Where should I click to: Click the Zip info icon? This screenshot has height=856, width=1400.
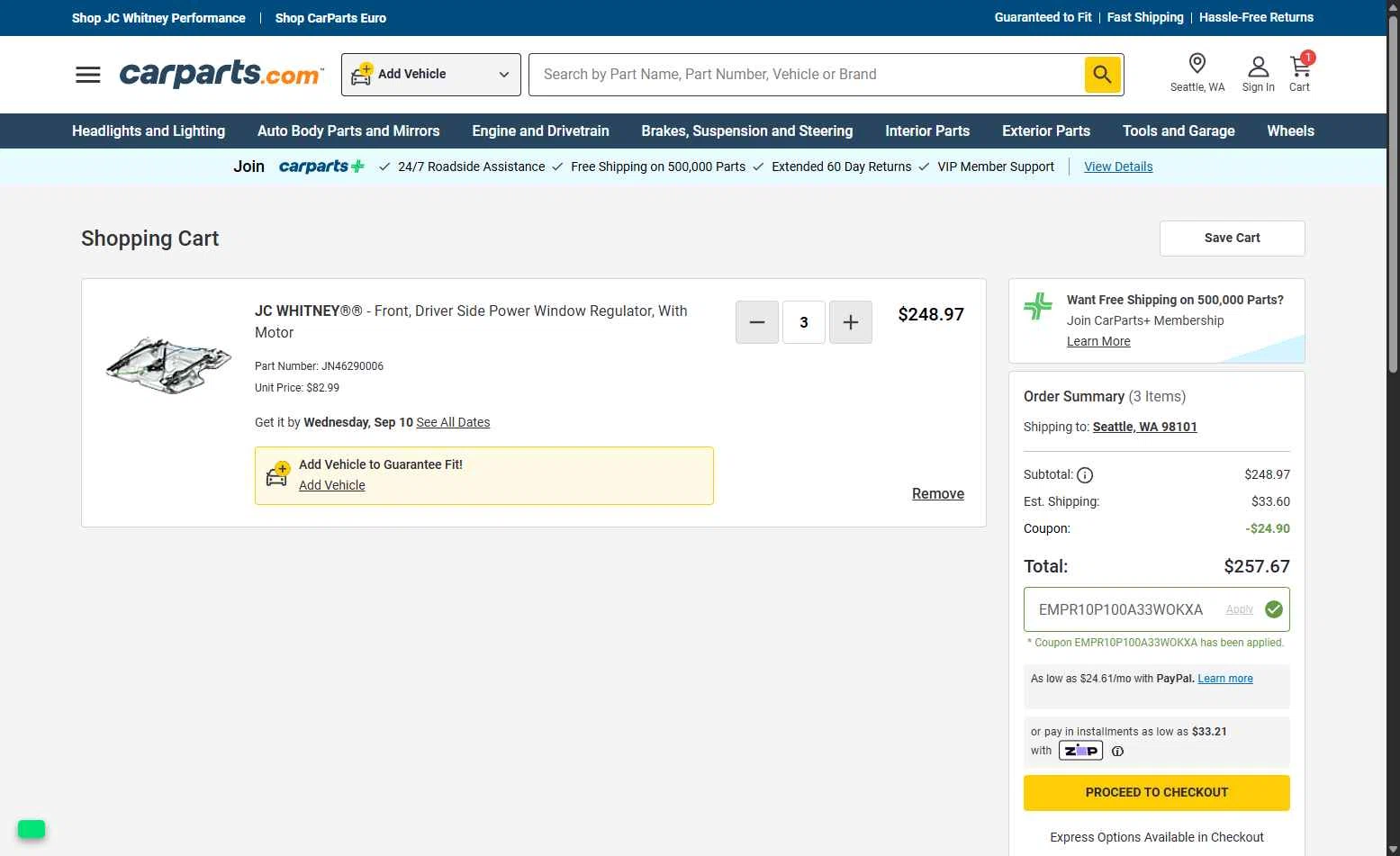click(x=1117, y=751)
